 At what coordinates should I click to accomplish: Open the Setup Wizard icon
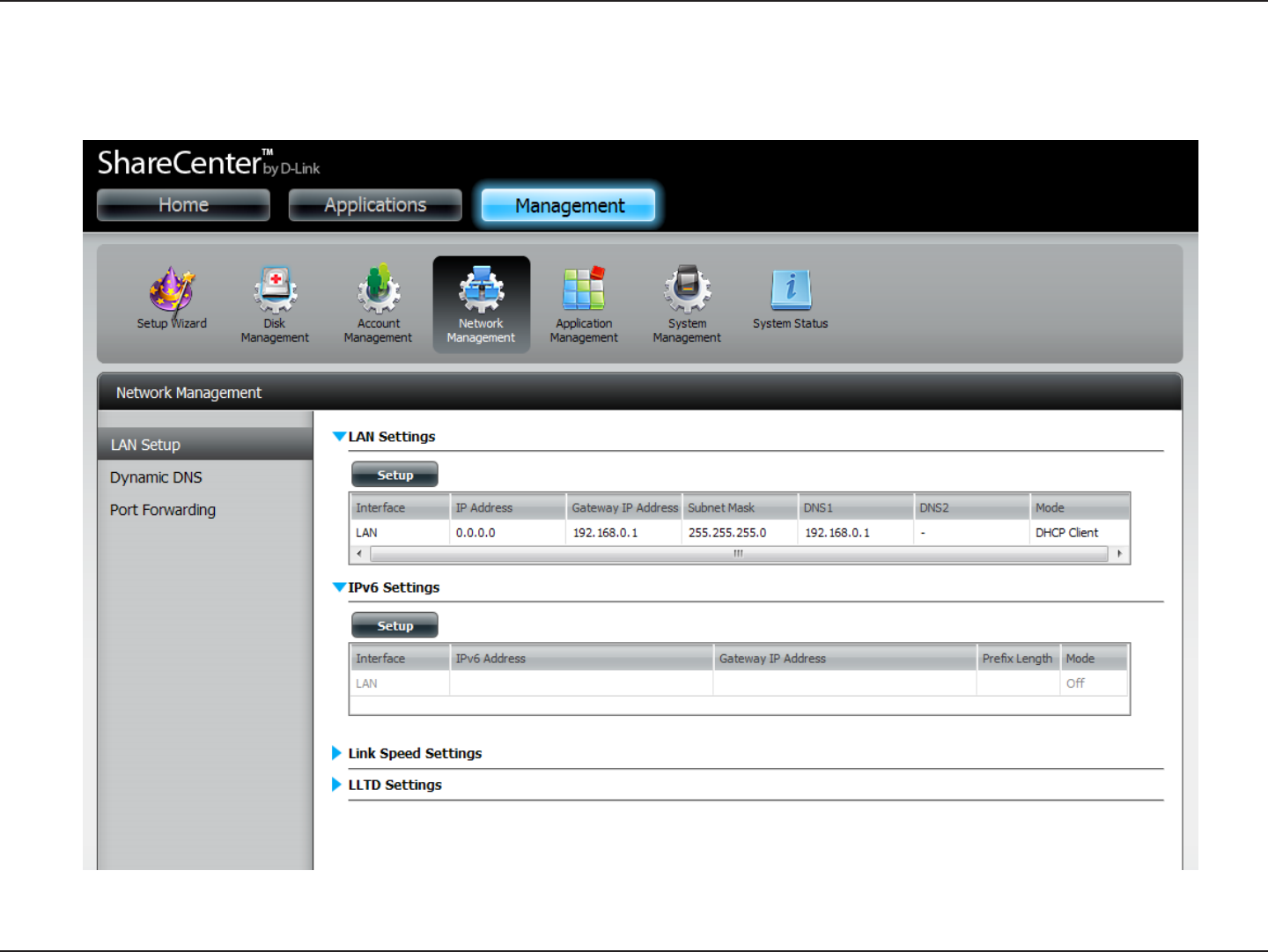click(172, 299)
